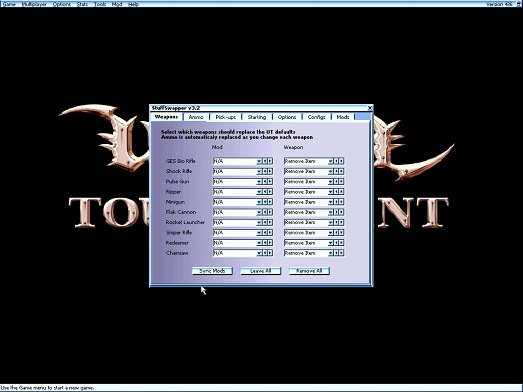Open the Configs tab
Viewport: 523px width, 392px height.
coord(316,117)
